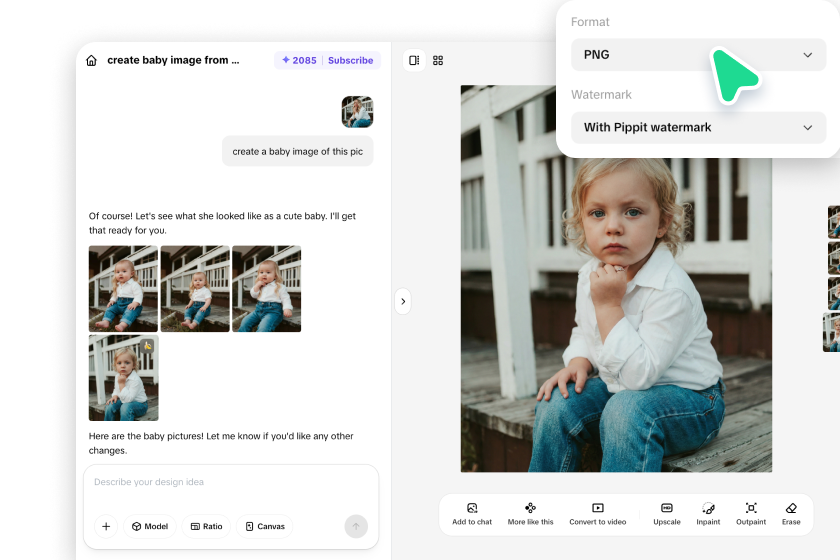
Task: Click Convert to video tool
Action: pyautogui.click(x=597, y=513)
